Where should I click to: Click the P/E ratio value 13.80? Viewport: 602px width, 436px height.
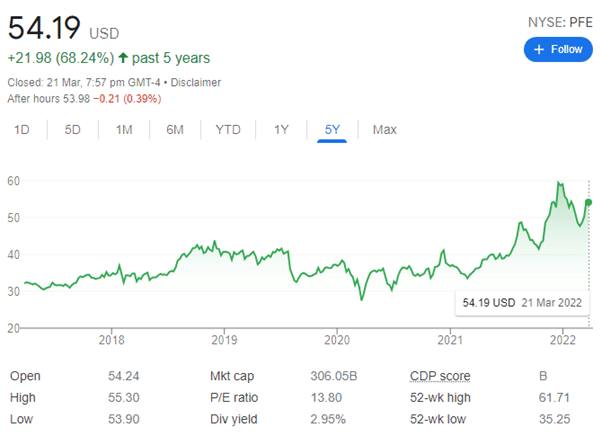pos(326,398)
